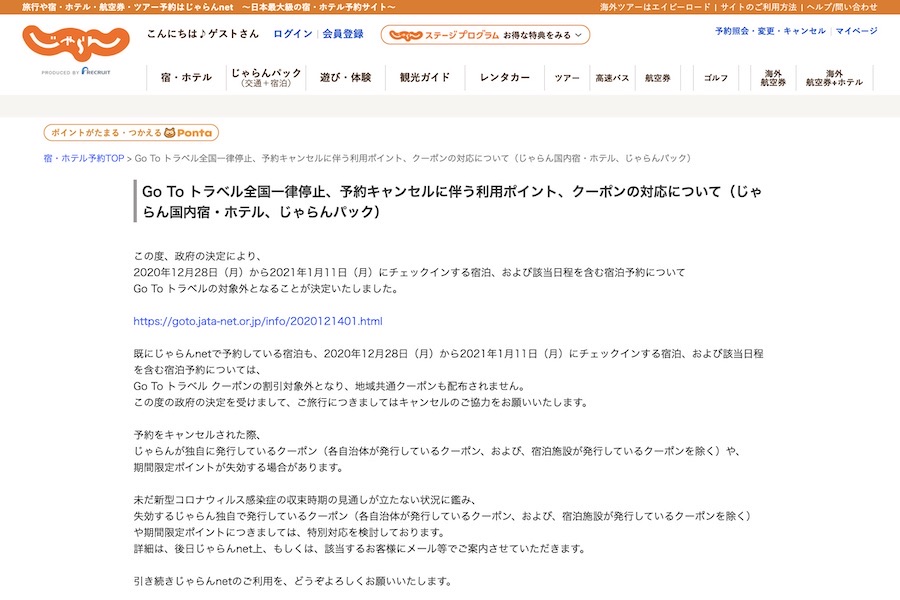
Task: Open 予約照会・変更・キャンセル link
Action: pos(770,31)
